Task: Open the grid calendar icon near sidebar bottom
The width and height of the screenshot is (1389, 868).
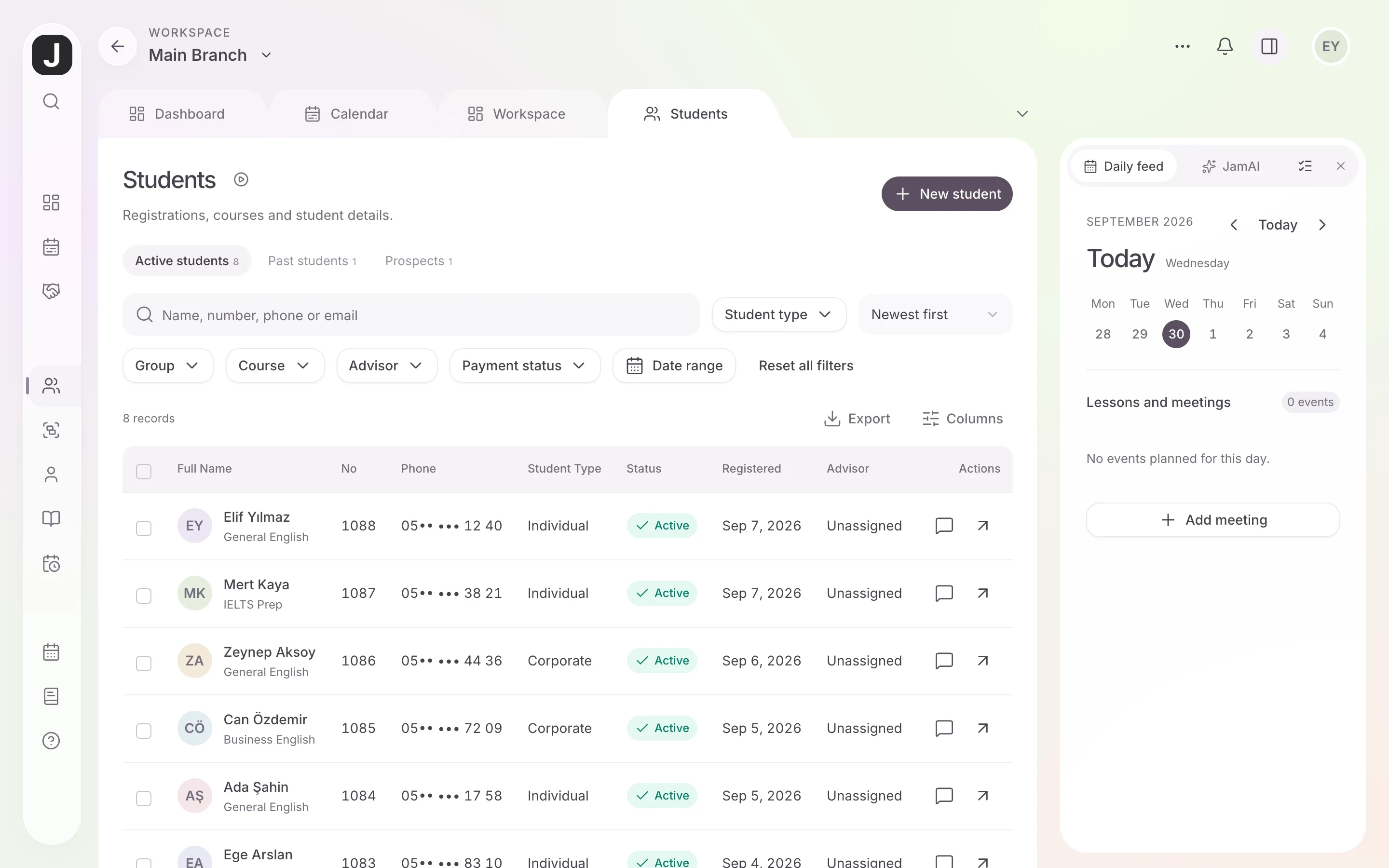Action: tap(51, 651)
